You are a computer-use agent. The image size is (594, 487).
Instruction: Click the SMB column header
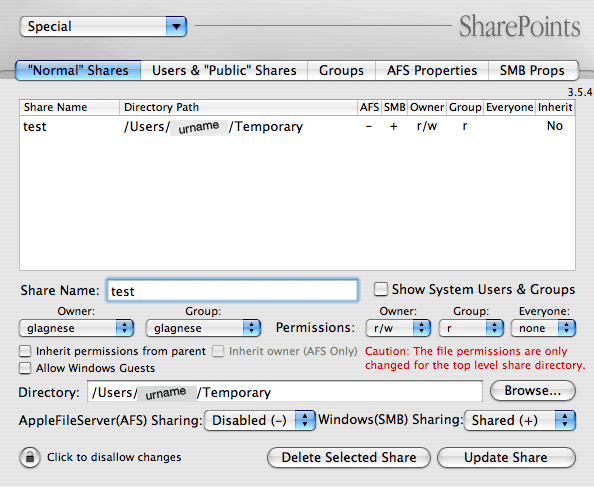coord(394,108)
